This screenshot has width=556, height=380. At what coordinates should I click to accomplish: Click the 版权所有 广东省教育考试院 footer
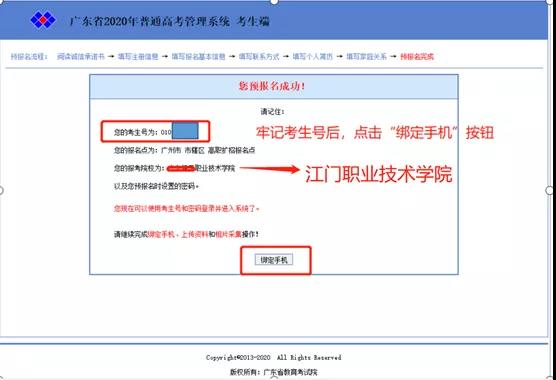click(274, 372)
